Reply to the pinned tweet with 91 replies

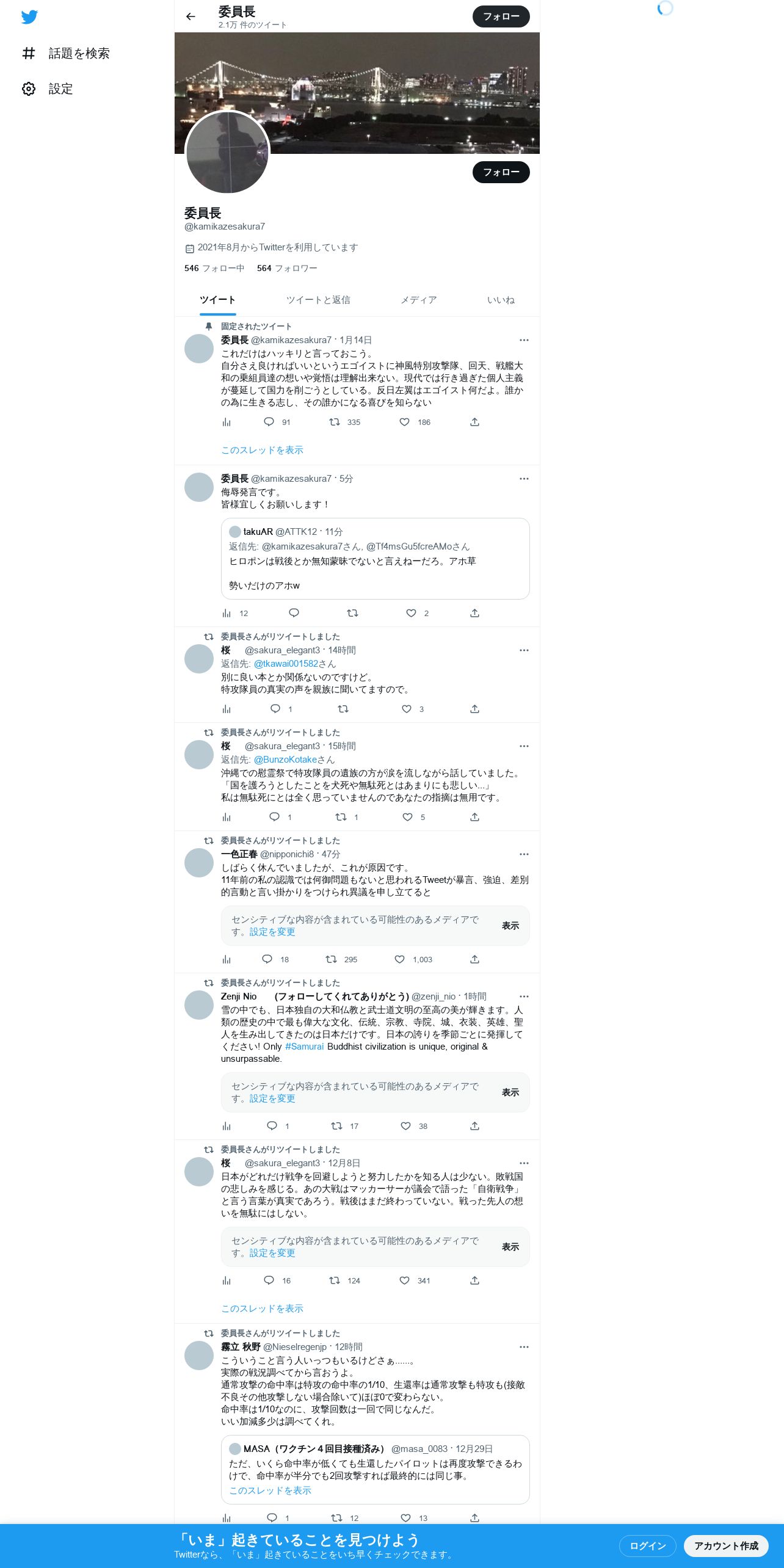[269, 422]
